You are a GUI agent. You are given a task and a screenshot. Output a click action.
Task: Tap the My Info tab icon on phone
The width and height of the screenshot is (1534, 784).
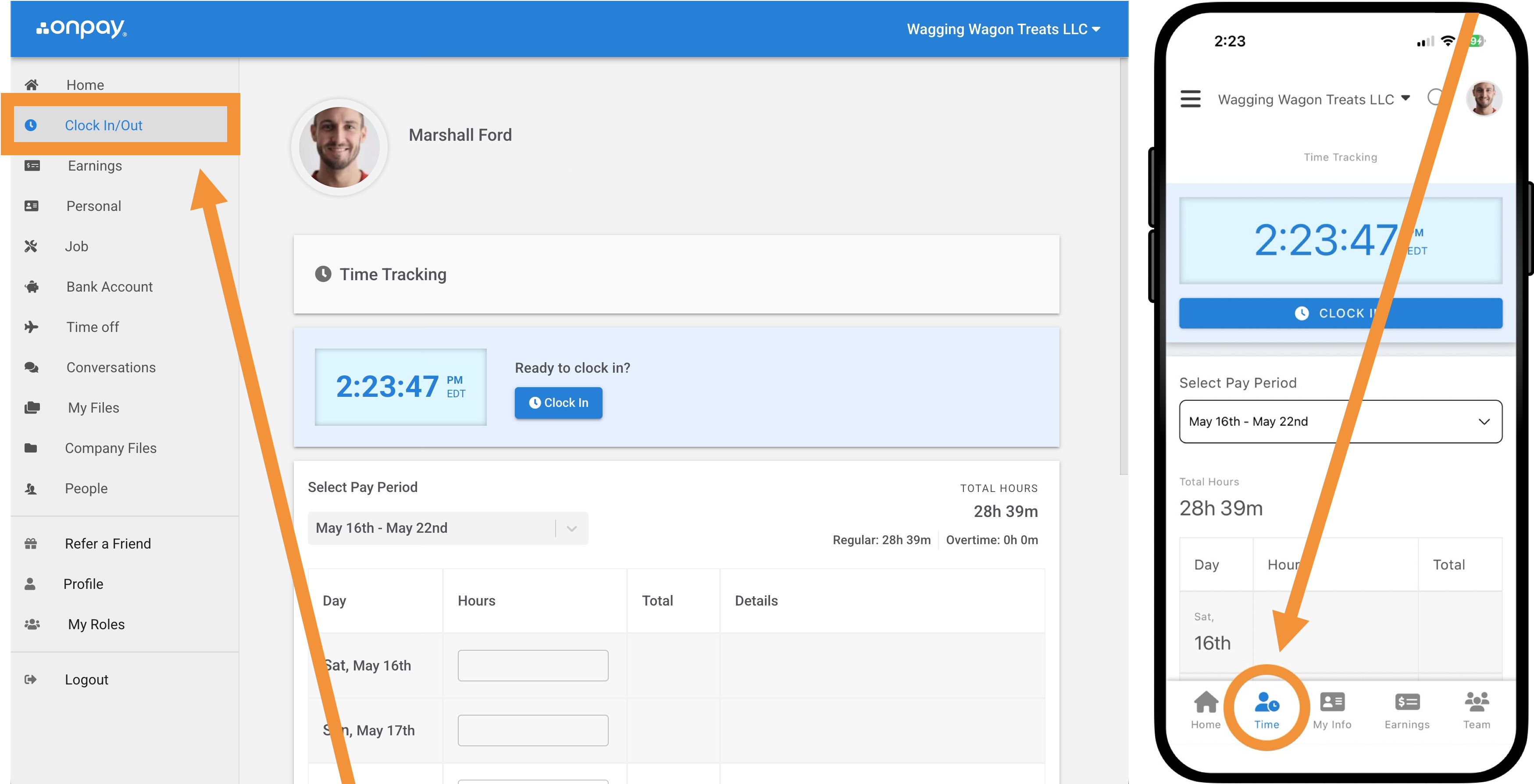coord(1332,702)
